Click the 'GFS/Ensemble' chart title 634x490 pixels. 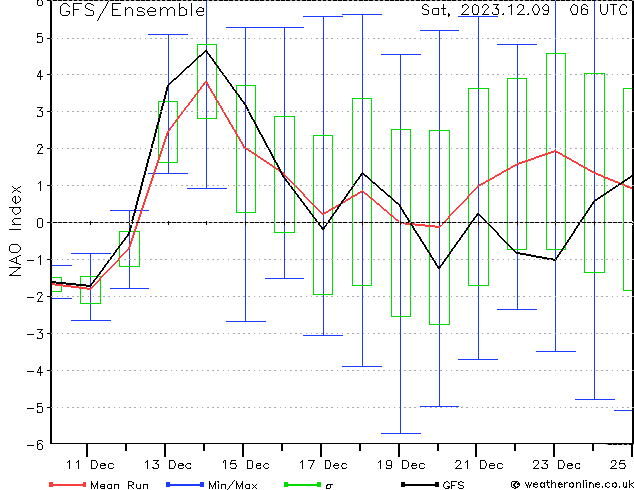[132, 10]
